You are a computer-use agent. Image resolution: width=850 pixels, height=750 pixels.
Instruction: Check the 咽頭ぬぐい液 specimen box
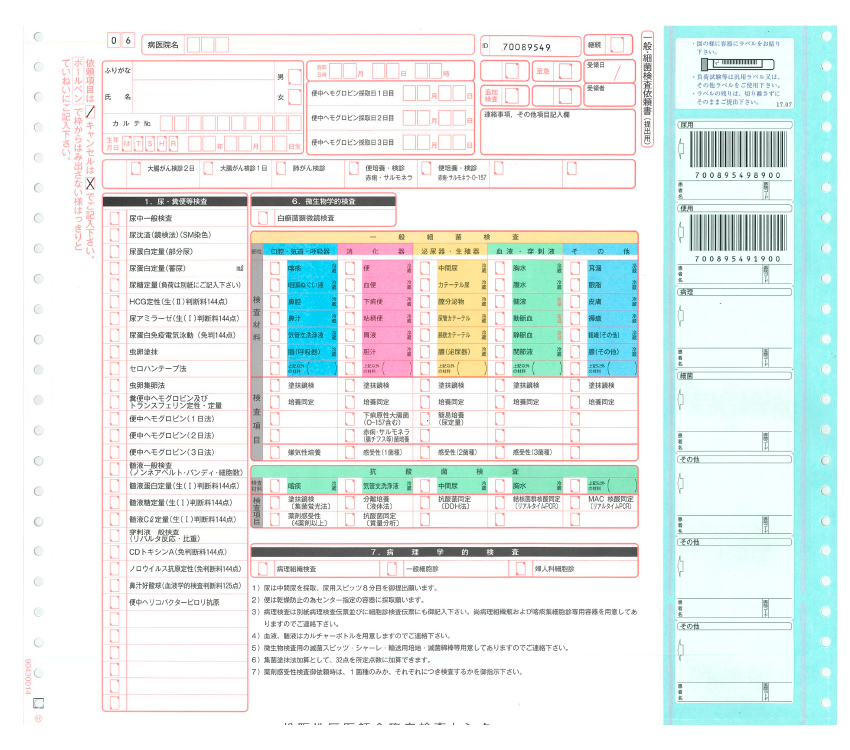tap(275, 285)
